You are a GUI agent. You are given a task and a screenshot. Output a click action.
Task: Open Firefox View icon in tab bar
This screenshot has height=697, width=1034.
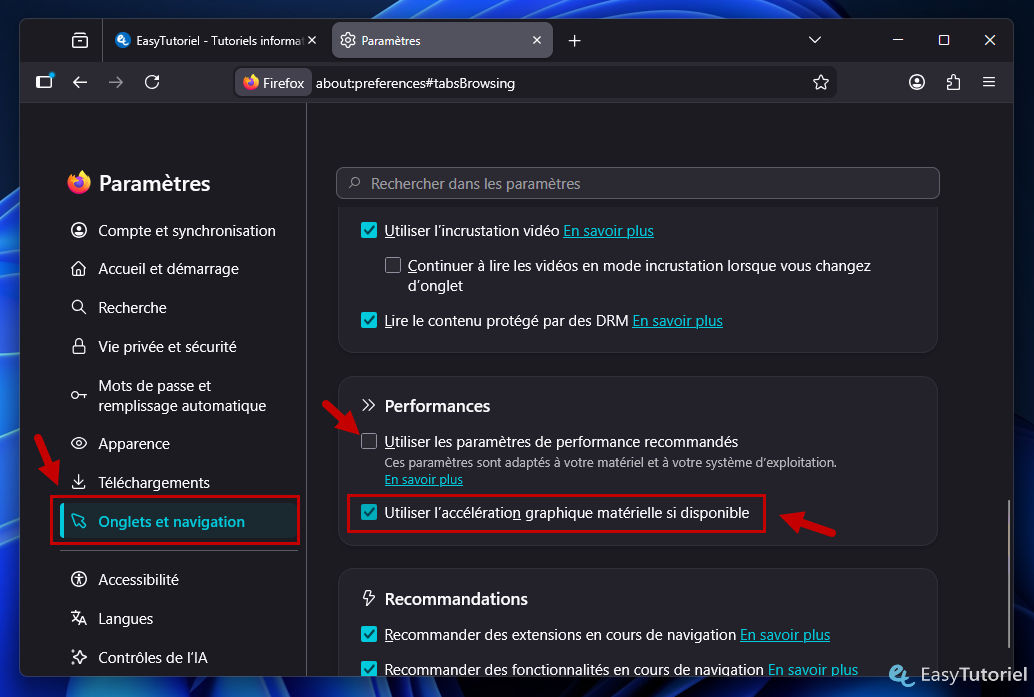(x=80, y=40)
